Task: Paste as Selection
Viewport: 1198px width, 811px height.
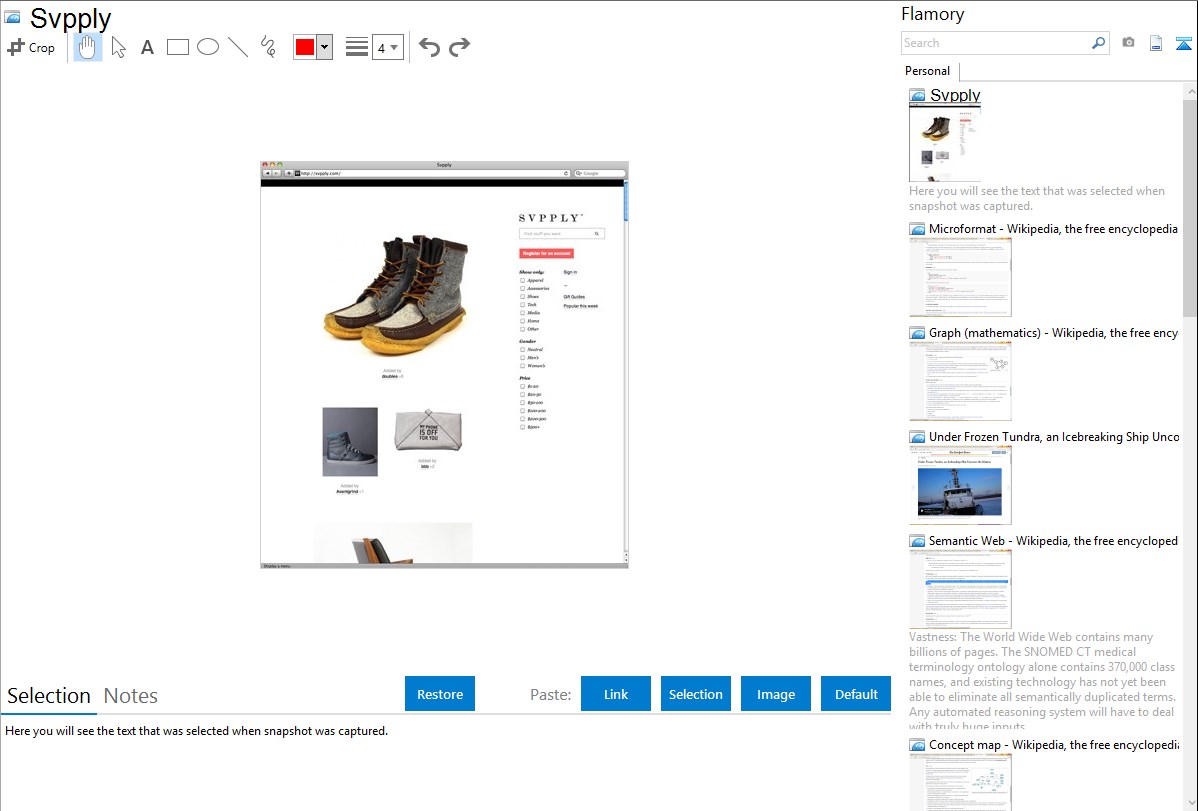Action: 696,693
